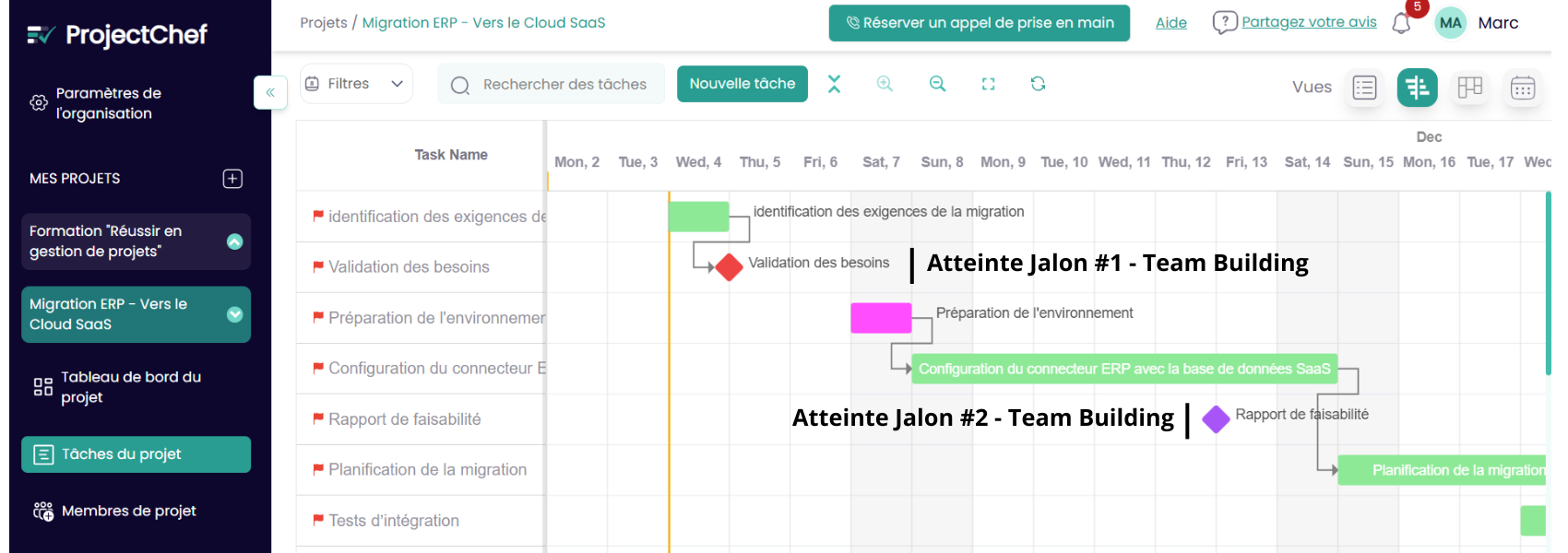Open the Aide link
This screenshot has width=1568, height=553.
click(1171, 23)
